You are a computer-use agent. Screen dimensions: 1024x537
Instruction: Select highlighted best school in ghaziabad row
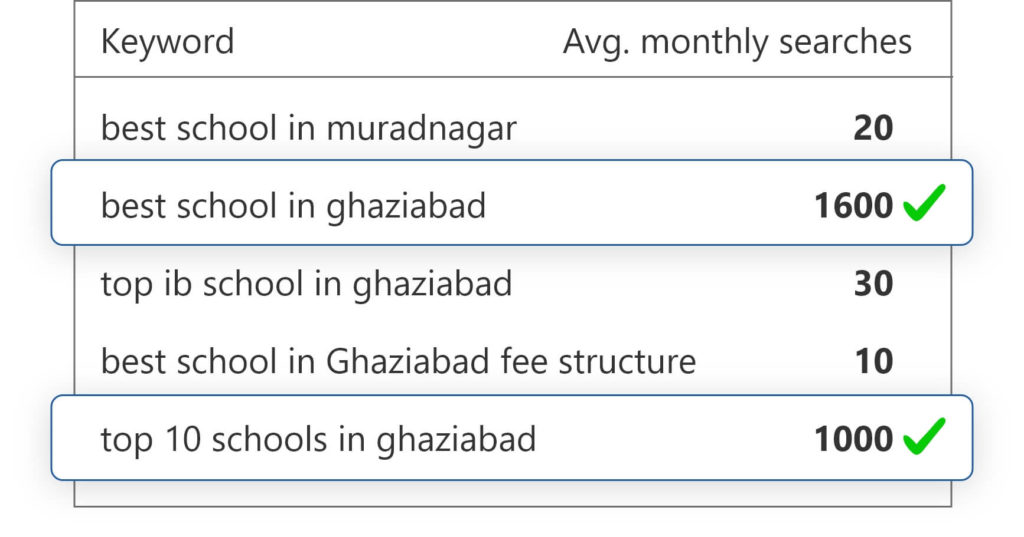click(512, 203)
